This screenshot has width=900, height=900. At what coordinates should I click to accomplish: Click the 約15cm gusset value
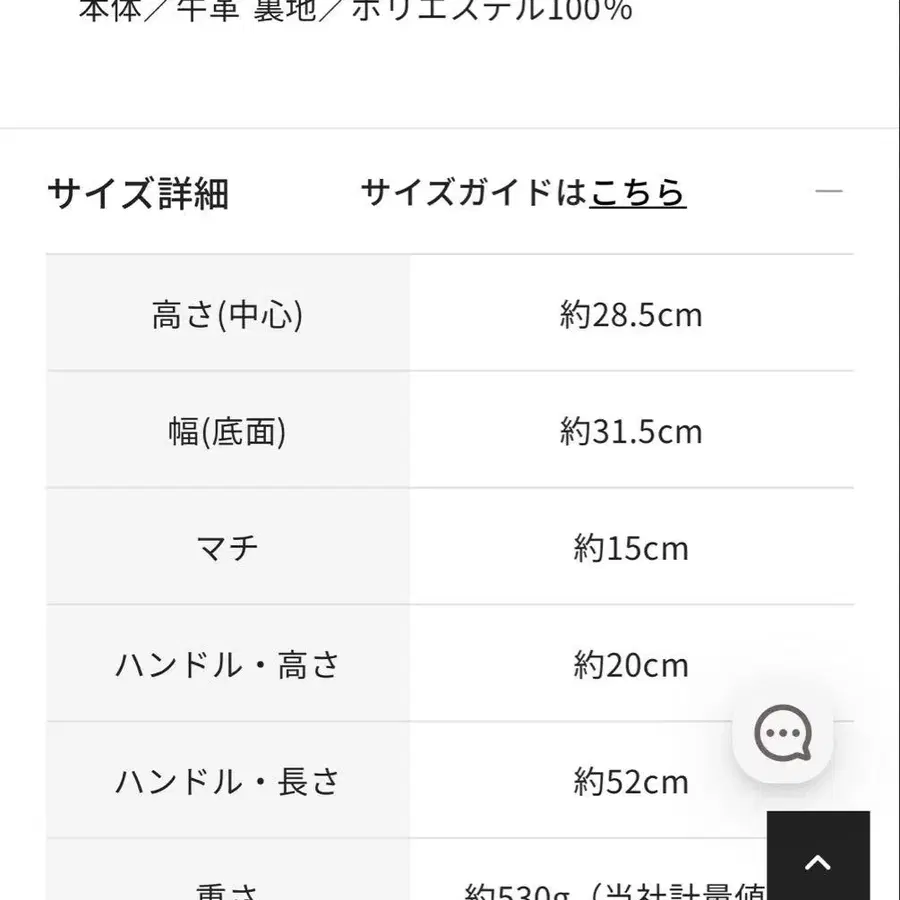[x=631, y=549]
